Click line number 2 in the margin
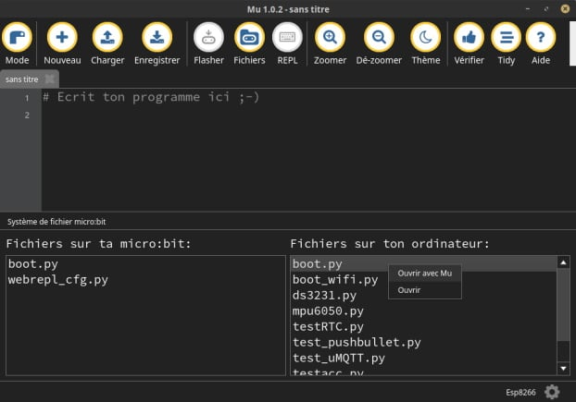The width and height of the screenshot is (576, 402). point(27,115)
